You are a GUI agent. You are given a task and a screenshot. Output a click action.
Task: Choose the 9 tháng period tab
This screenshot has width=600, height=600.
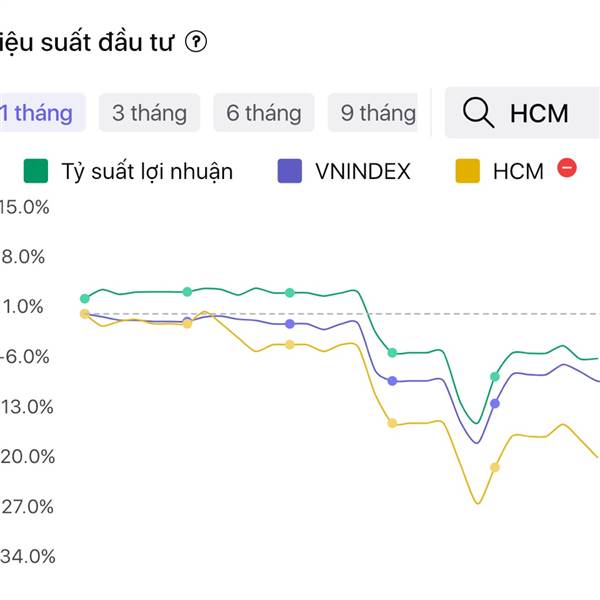click(373, 113)
